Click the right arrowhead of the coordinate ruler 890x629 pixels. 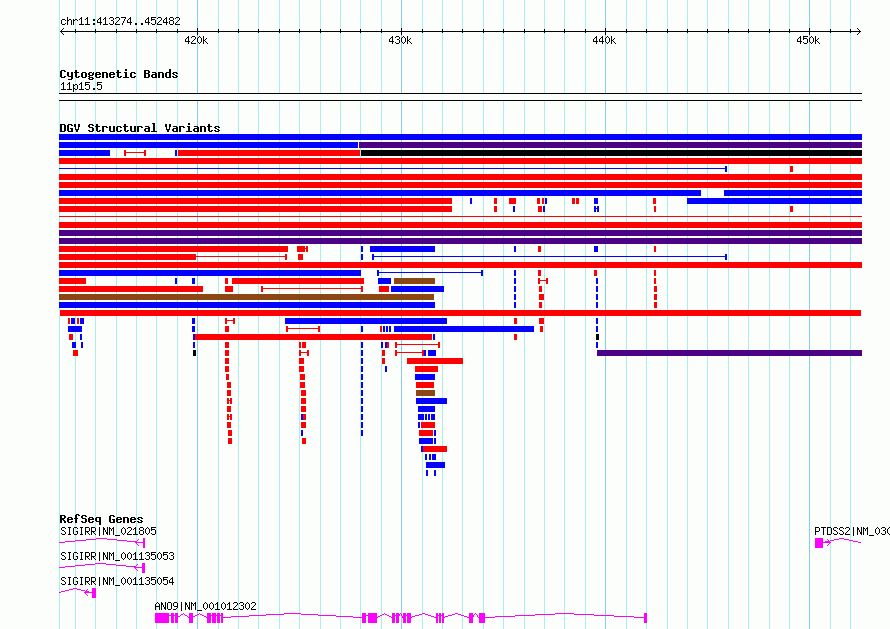pos(859,32)
